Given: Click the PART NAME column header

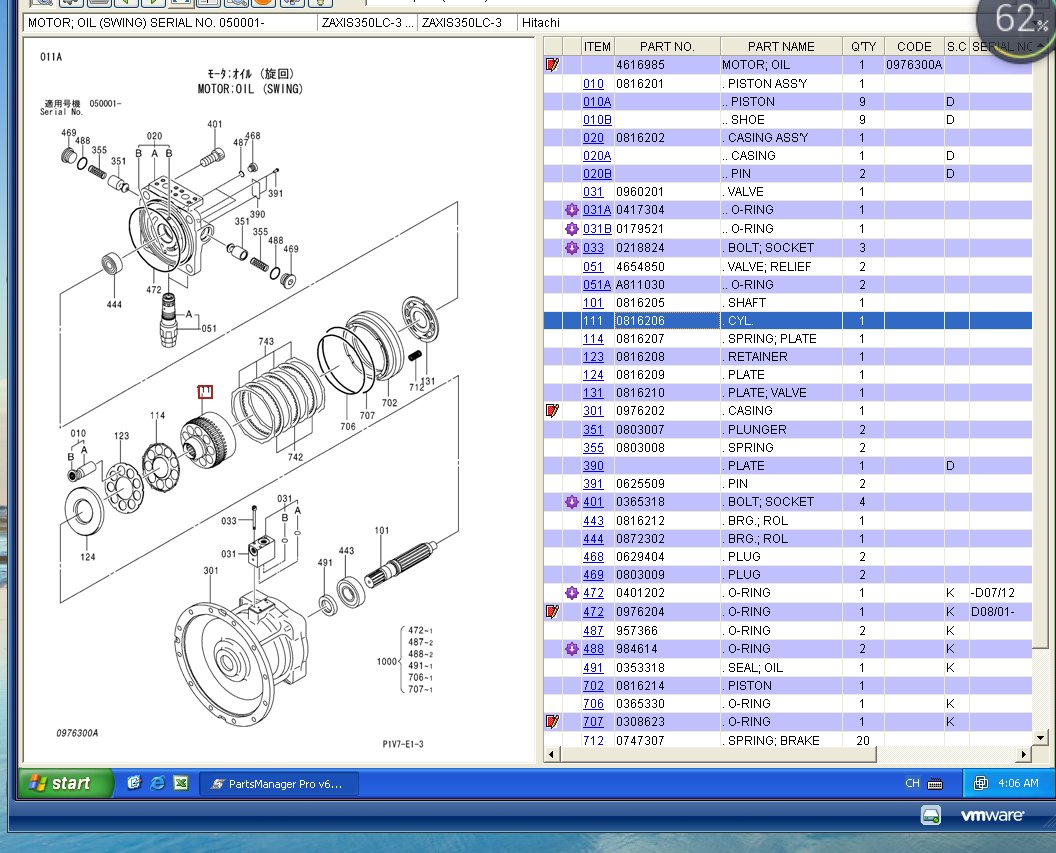Looking at the screenshot, I should click(x=781, y=46).
